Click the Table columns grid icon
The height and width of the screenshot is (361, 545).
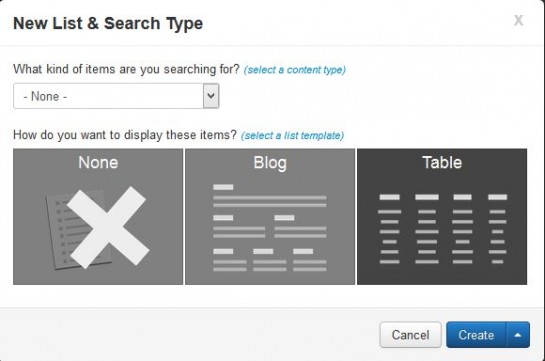click(x=443, y=229)
